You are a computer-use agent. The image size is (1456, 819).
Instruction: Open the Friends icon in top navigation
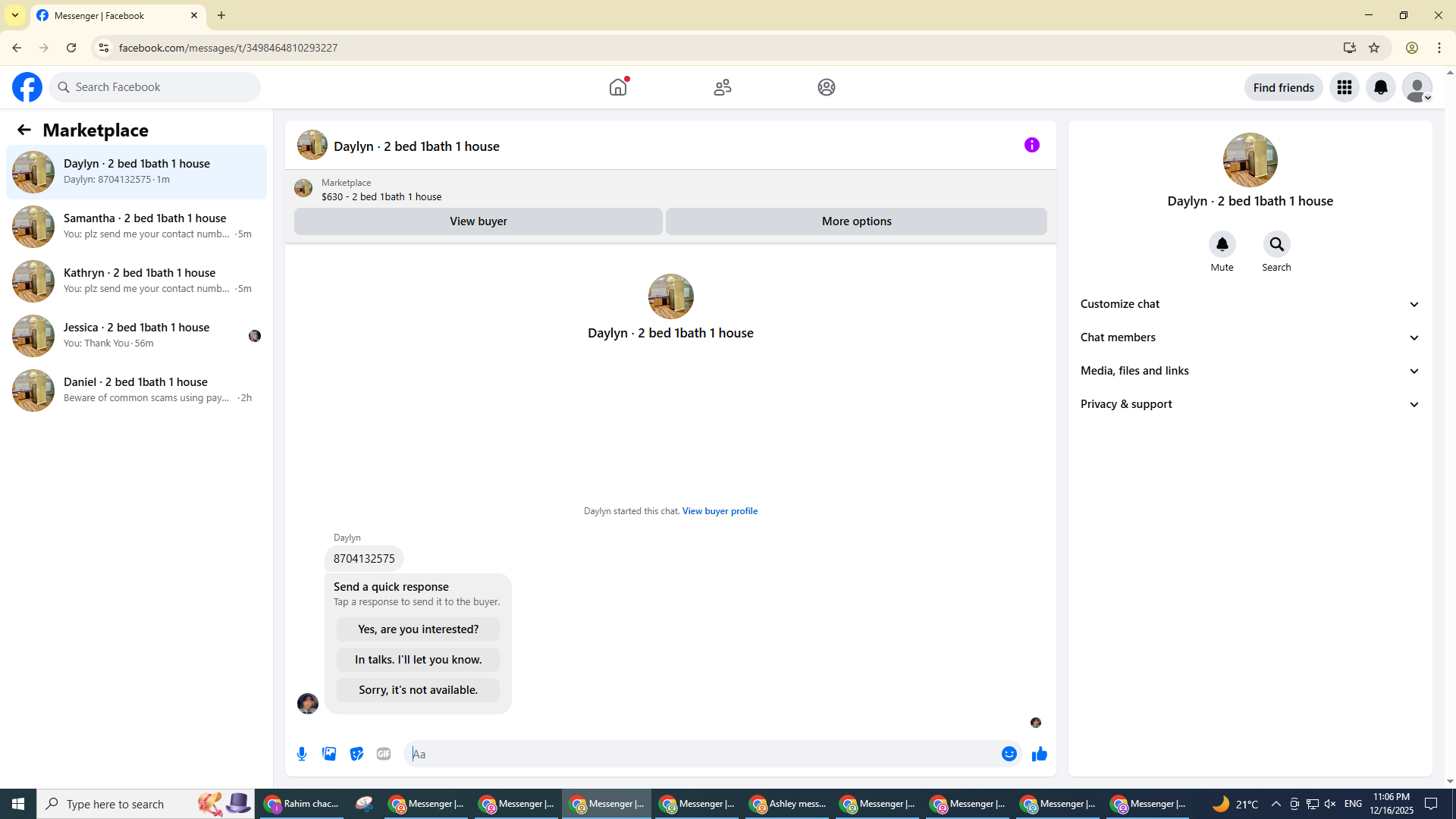(x=723, y=87)
